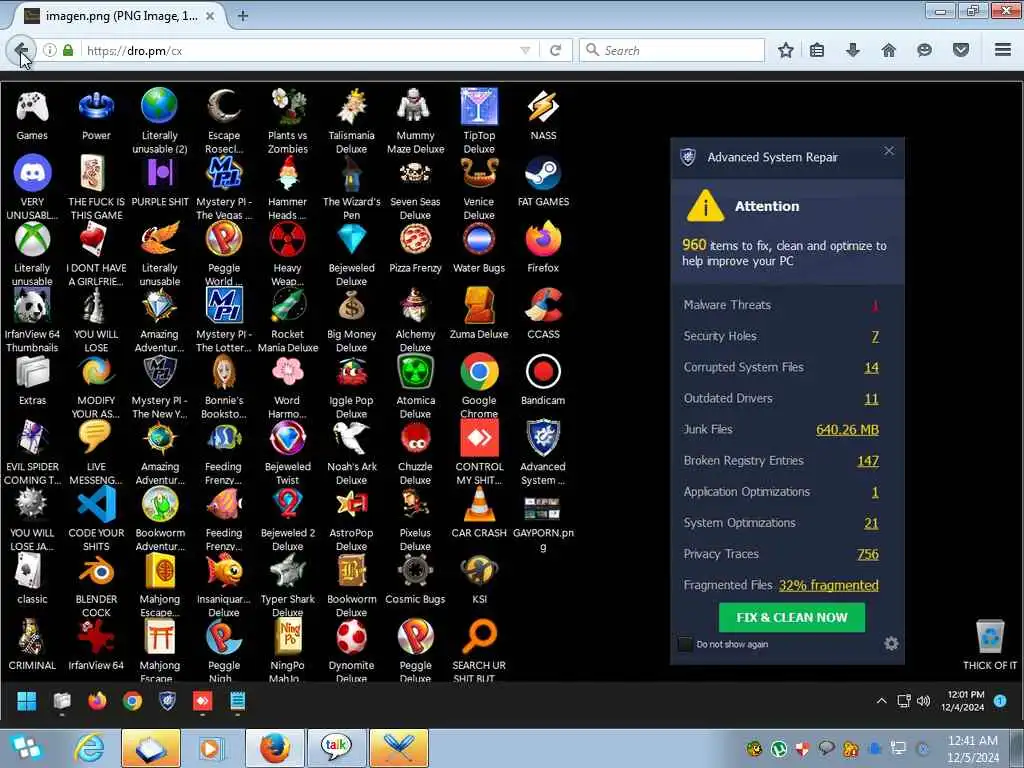Click inner taskbar speaker volume icon

coord(923,701)
